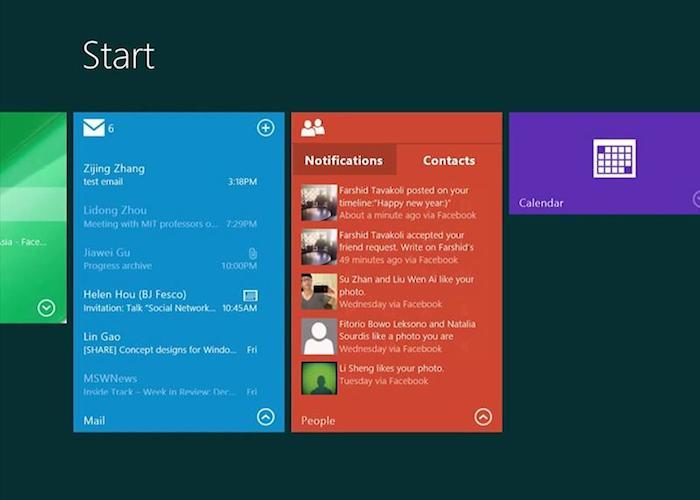
Task: Click the Calendar tile label
Action: (x=541, y=203)
